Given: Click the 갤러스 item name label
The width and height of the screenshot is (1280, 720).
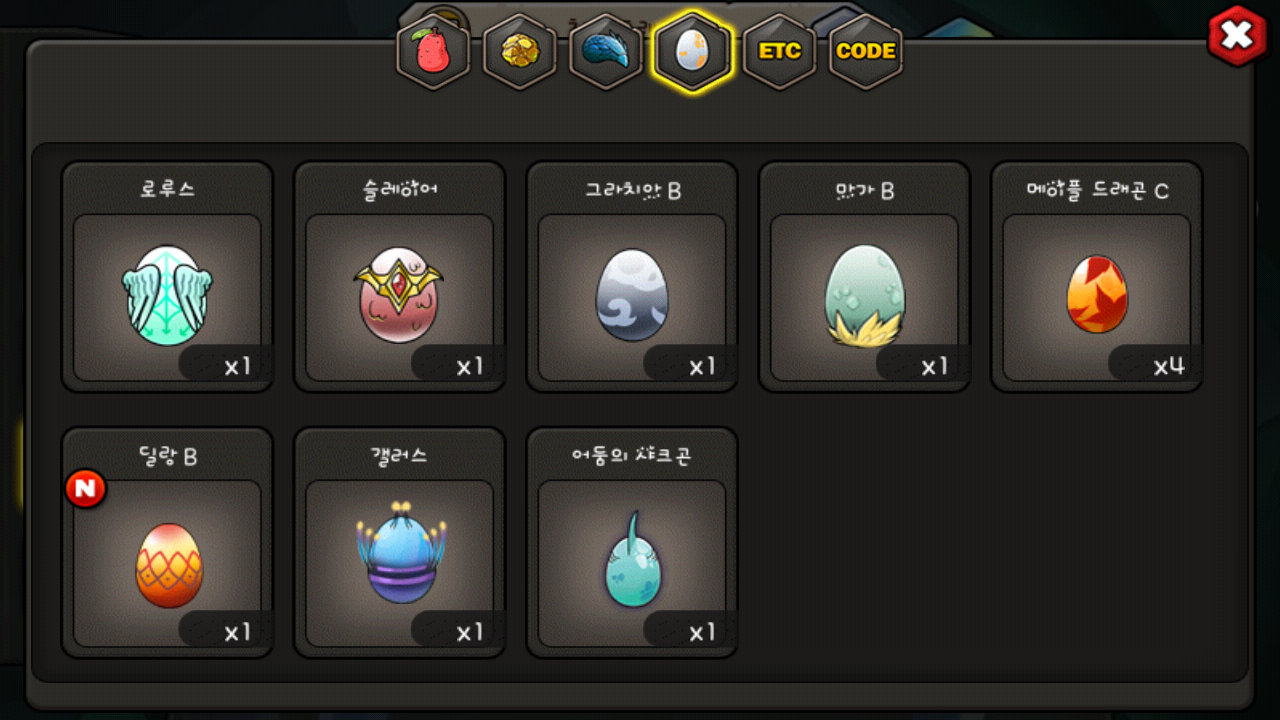Looking at the screenshot, I should 399,456.
